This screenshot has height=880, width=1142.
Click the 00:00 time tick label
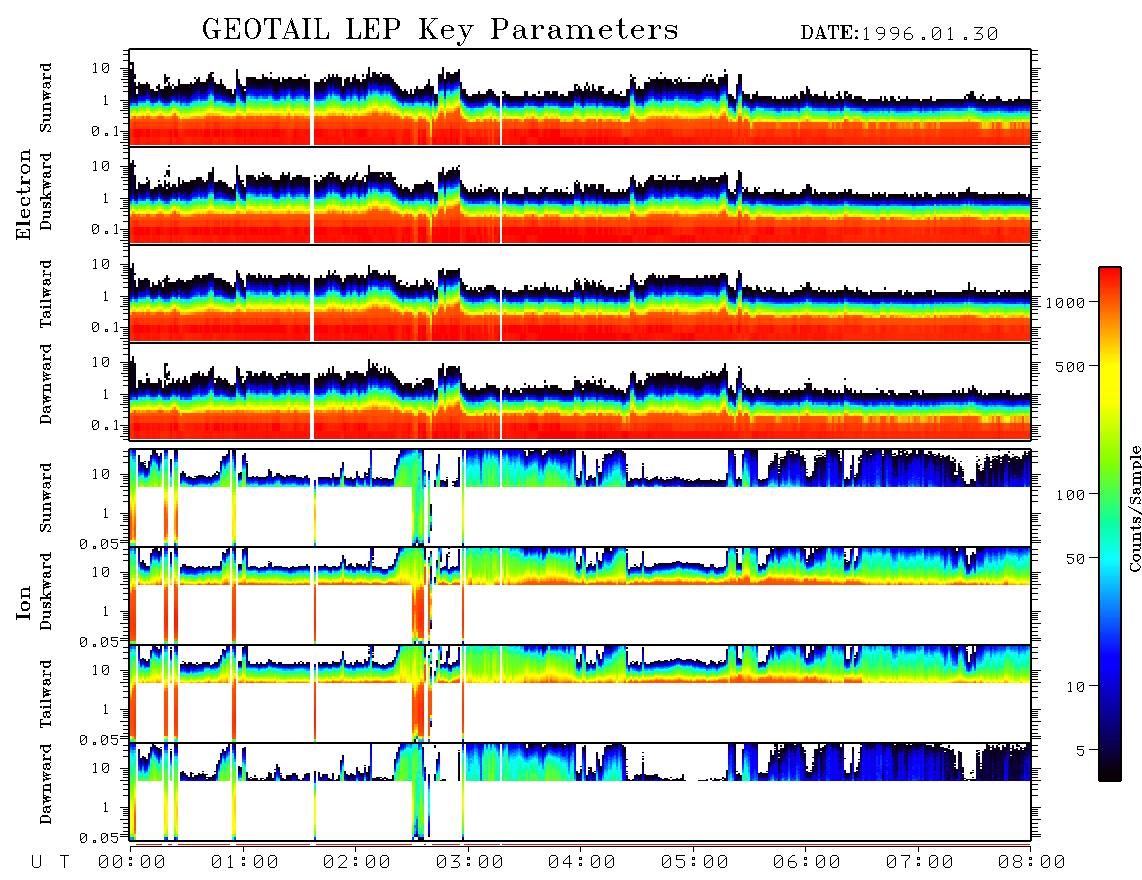pyautogui.click(x=132, y=862)
